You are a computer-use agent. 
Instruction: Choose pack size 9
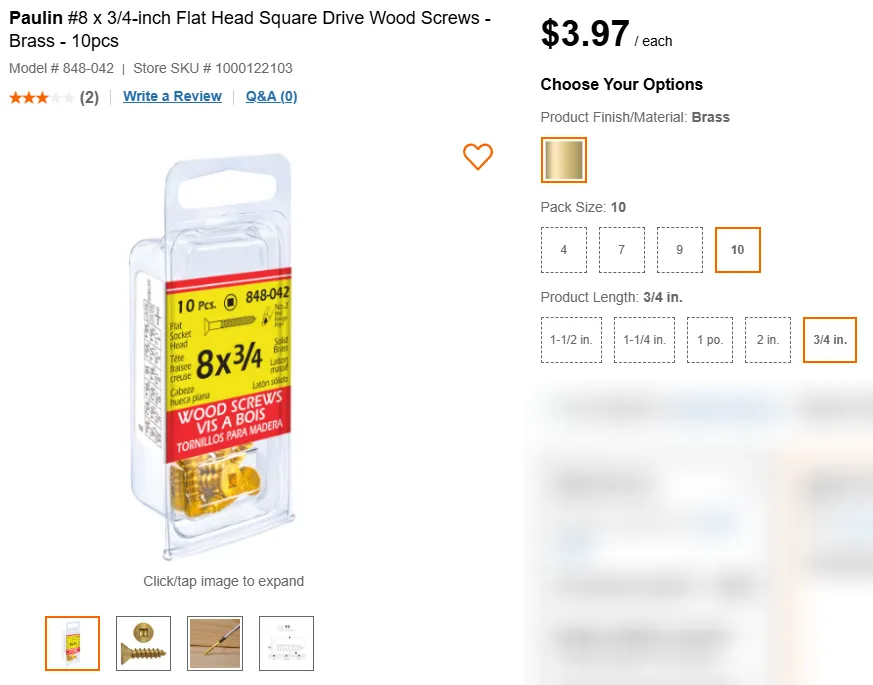click(680, 250)
